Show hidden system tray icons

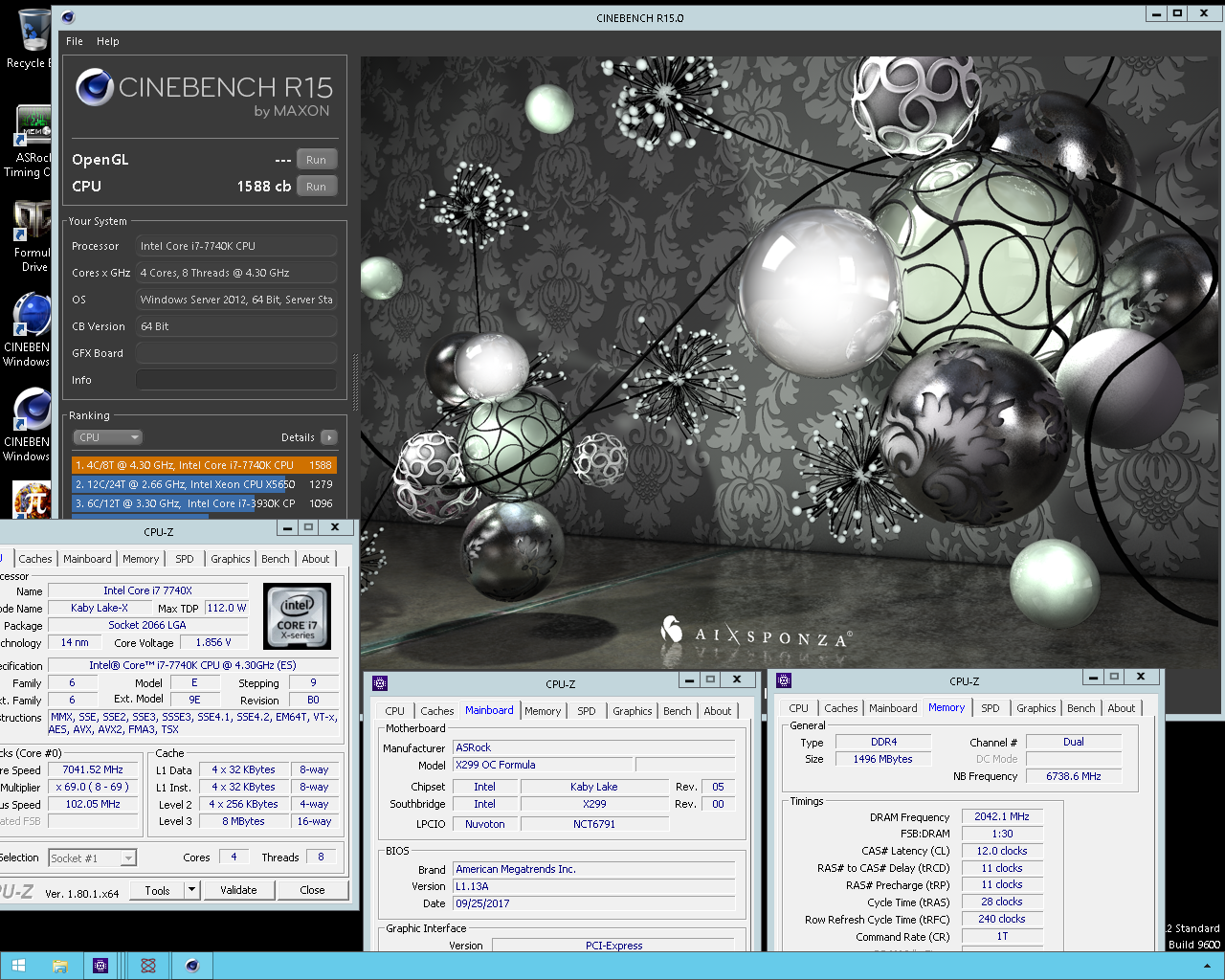click(x=1207, y=967)
